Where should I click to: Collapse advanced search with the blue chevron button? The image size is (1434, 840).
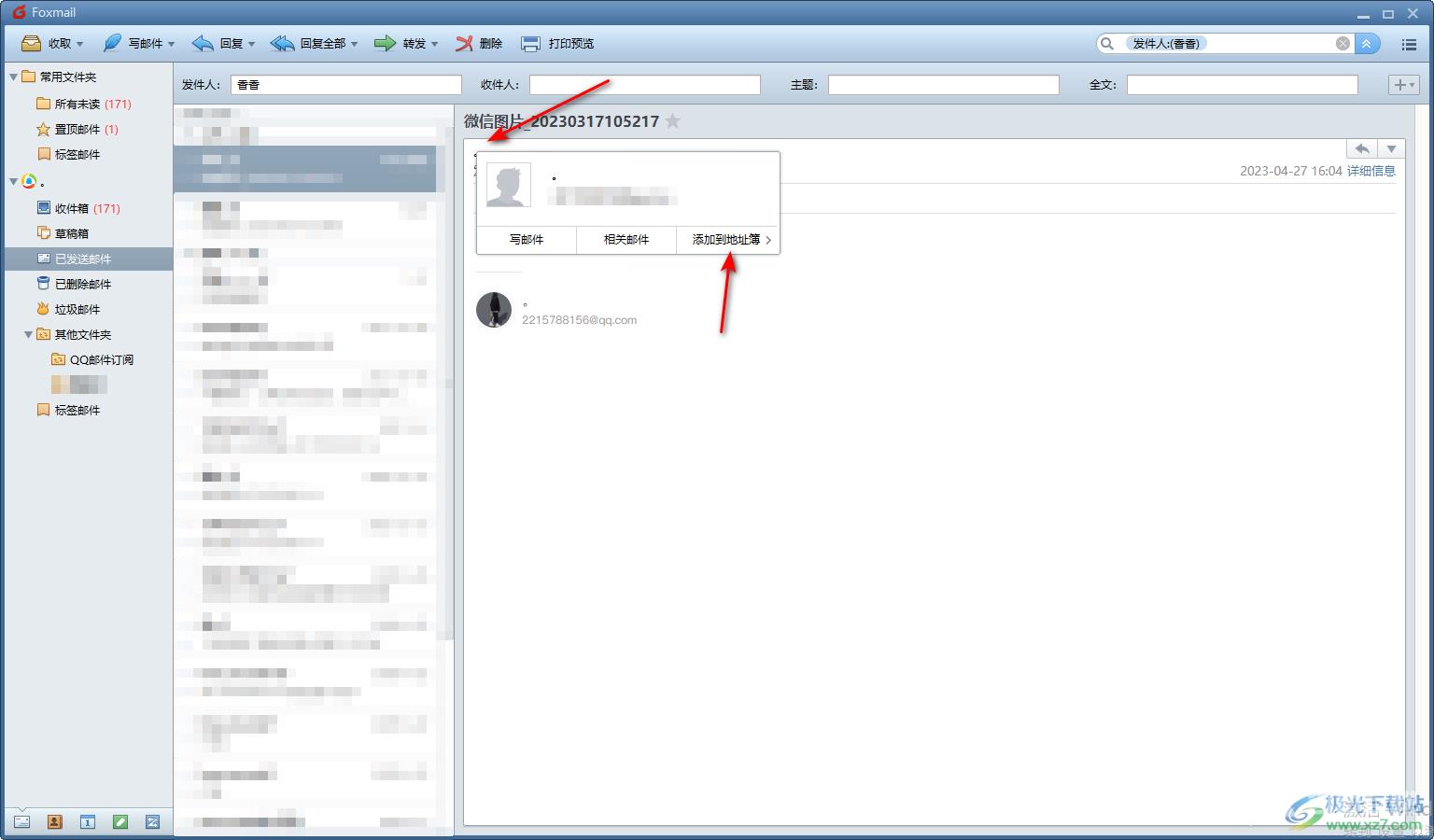(x=1367, y=43)
